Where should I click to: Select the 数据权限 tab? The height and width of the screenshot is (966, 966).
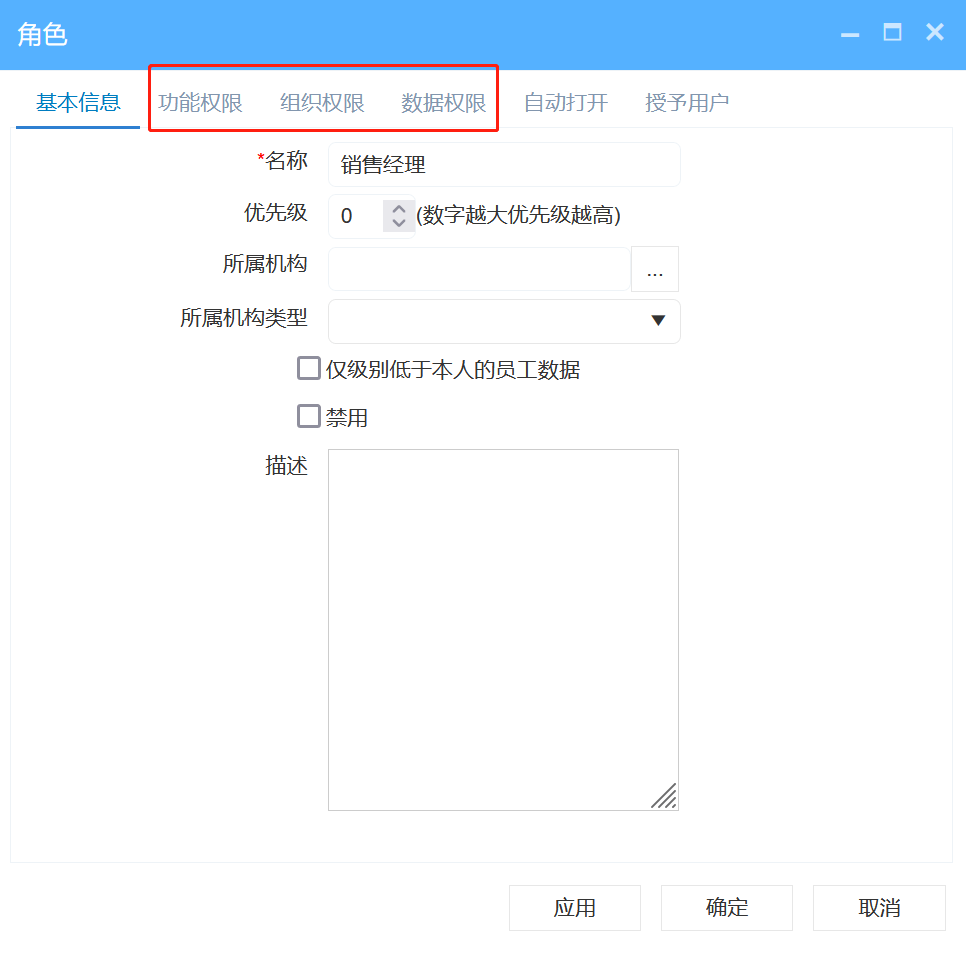[443, 101]
